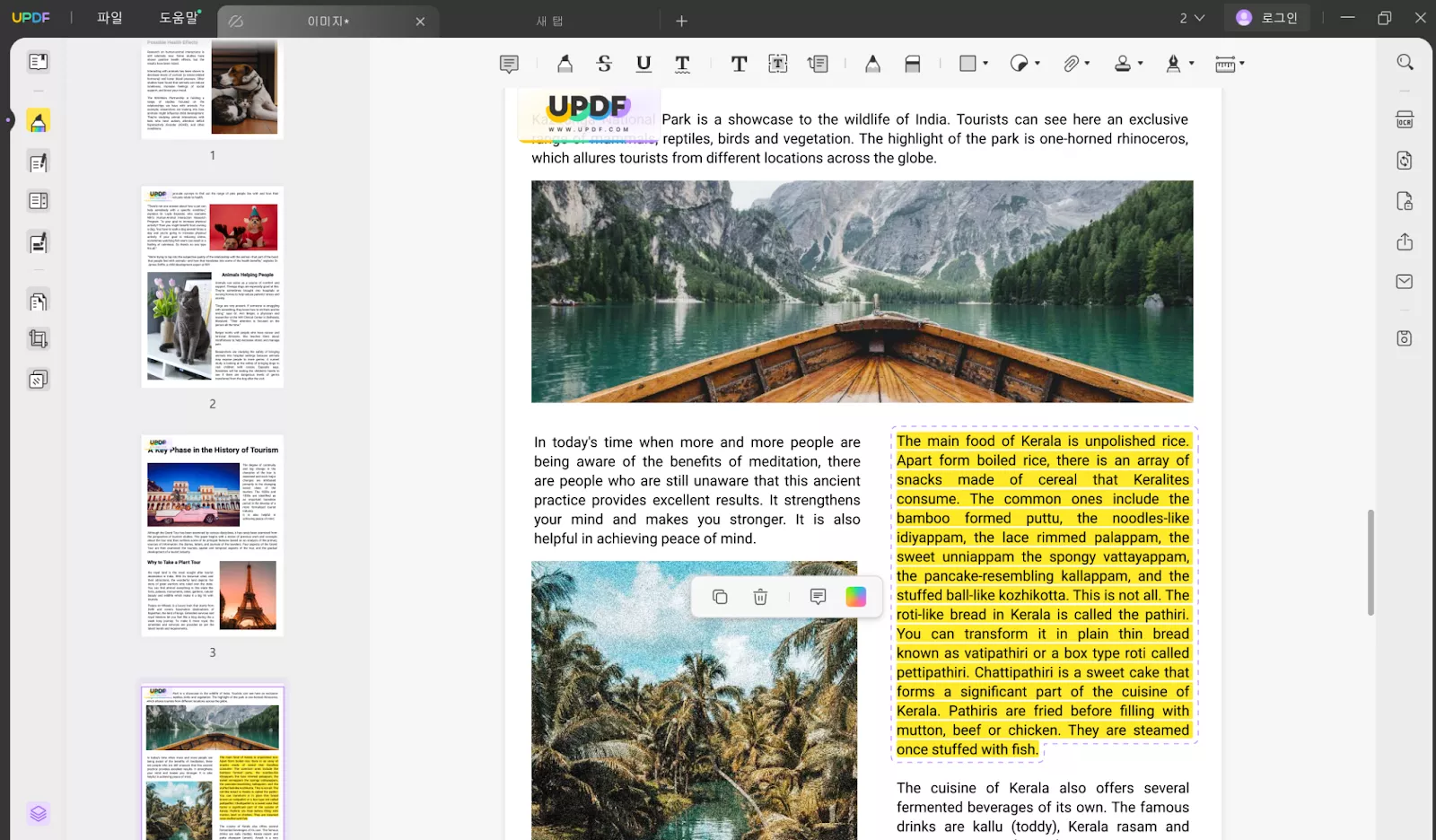
Task: Select the attachment paperclip tool
Action: pyautogui.click(x=1071, y=64)
